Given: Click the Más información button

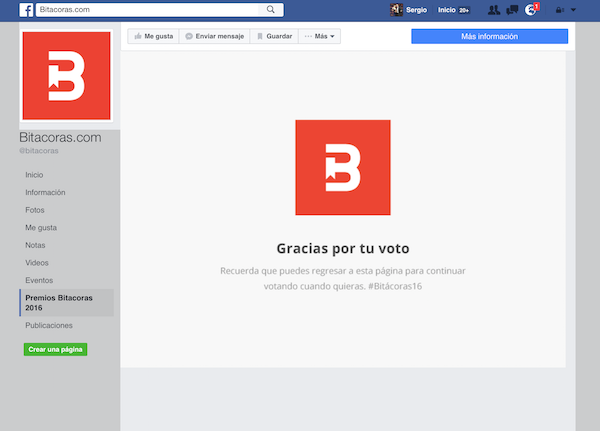Looking at the screenshot, I should pyautogui.click(x=489, y=36).
